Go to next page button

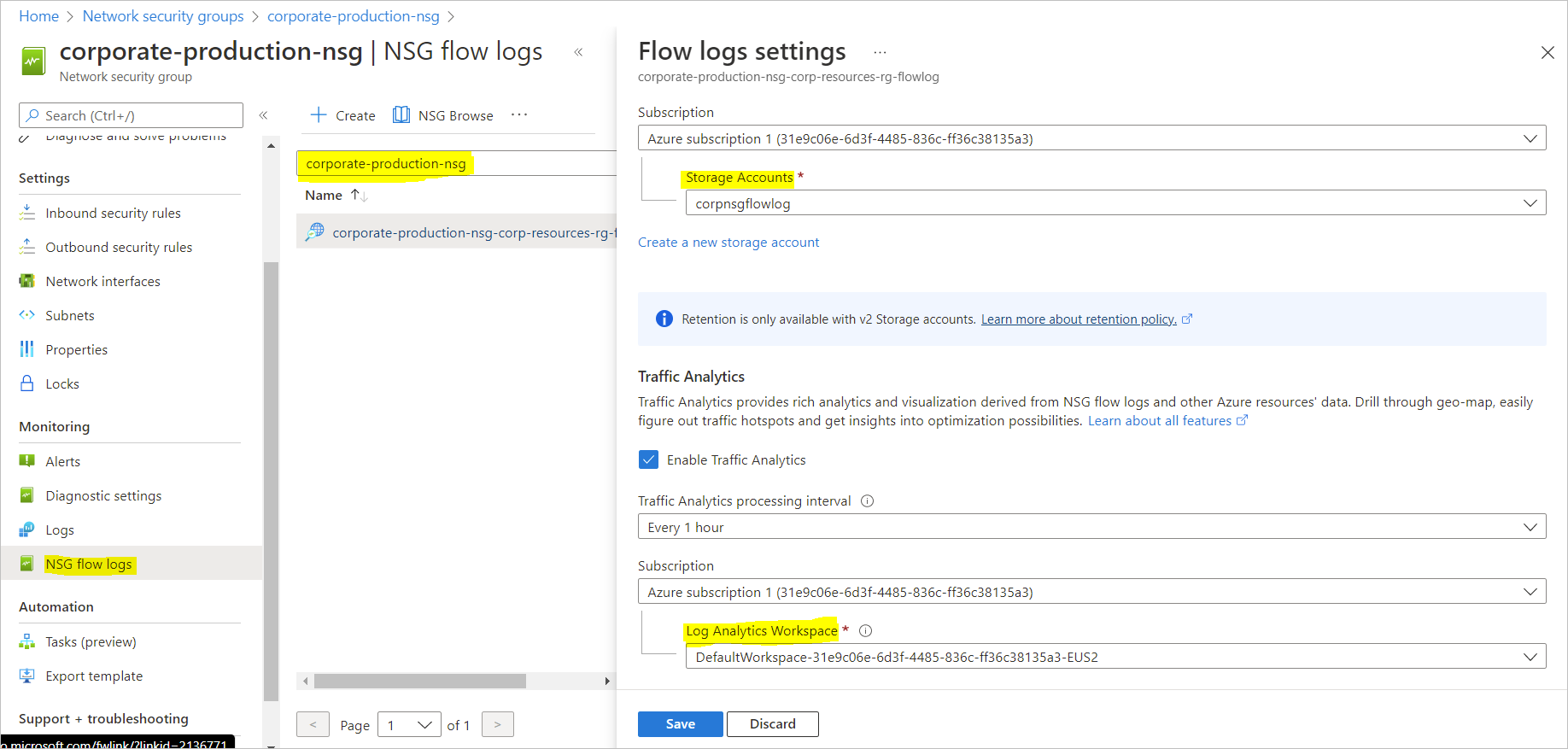click(x=498, y=724)
